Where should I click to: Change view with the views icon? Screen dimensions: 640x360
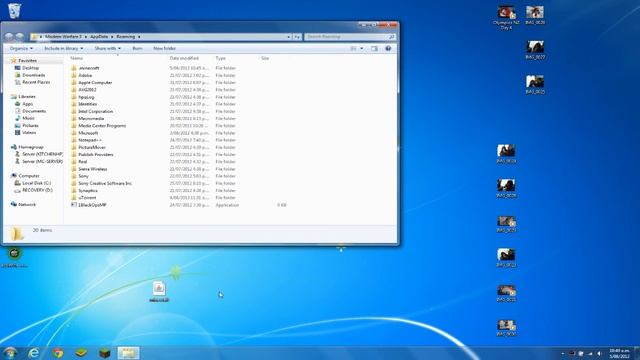coord(353,48)
